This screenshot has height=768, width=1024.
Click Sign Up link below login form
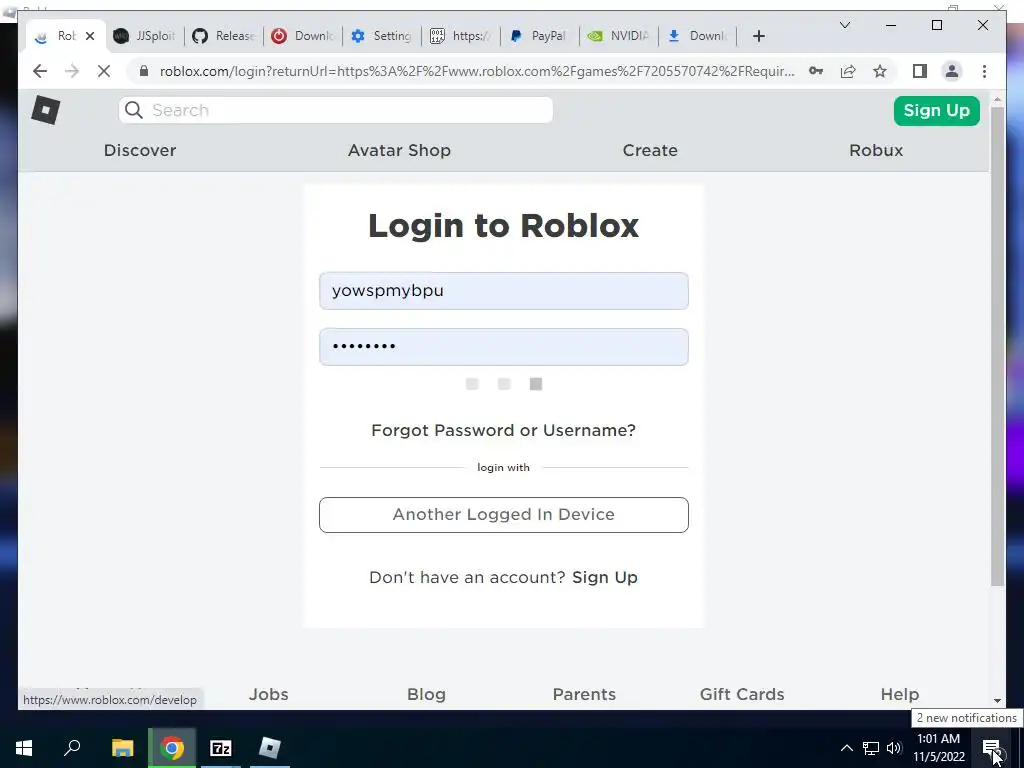click(x=605, y=577)
